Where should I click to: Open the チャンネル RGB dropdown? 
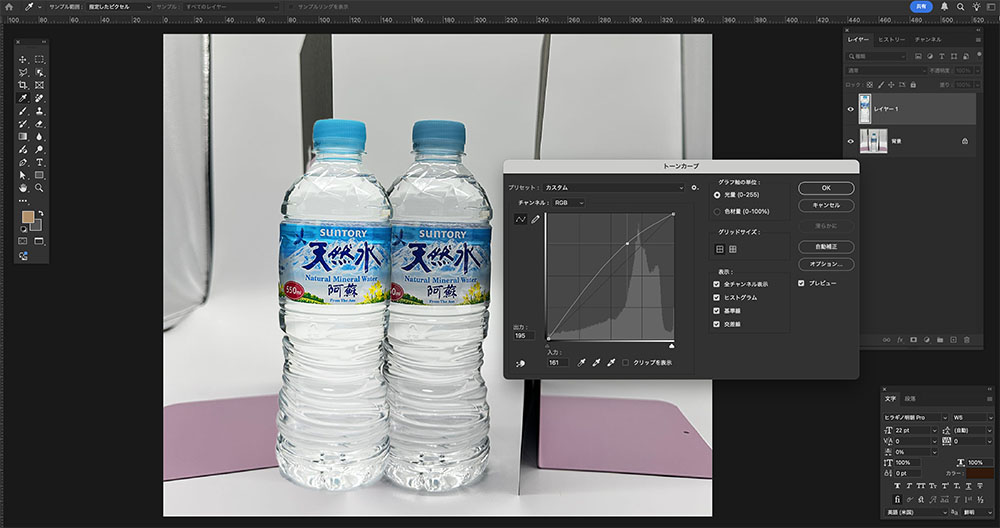coord(568,203)
